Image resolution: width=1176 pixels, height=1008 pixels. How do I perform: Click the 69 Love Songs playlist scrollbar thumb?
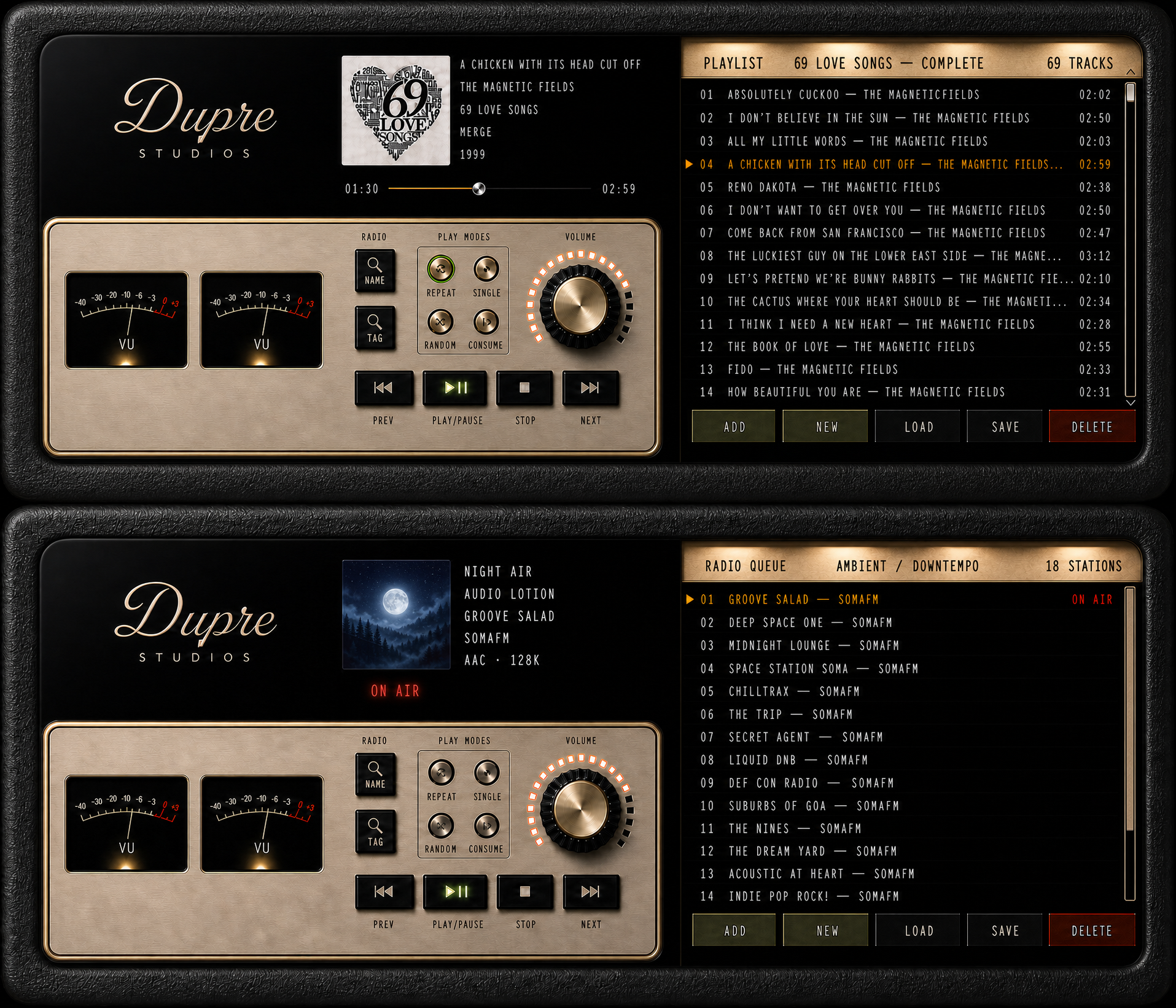click(1131, 92)
